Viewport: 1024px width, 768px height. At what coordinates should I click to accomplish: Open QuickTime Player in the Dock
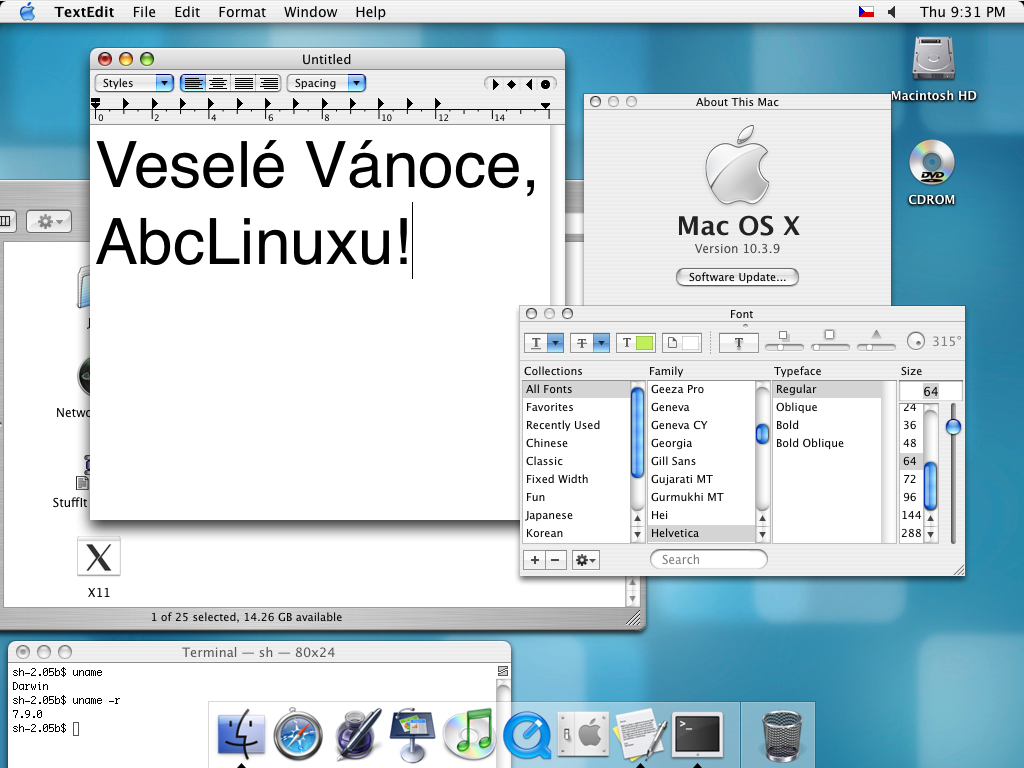click(x=526, y=737)
